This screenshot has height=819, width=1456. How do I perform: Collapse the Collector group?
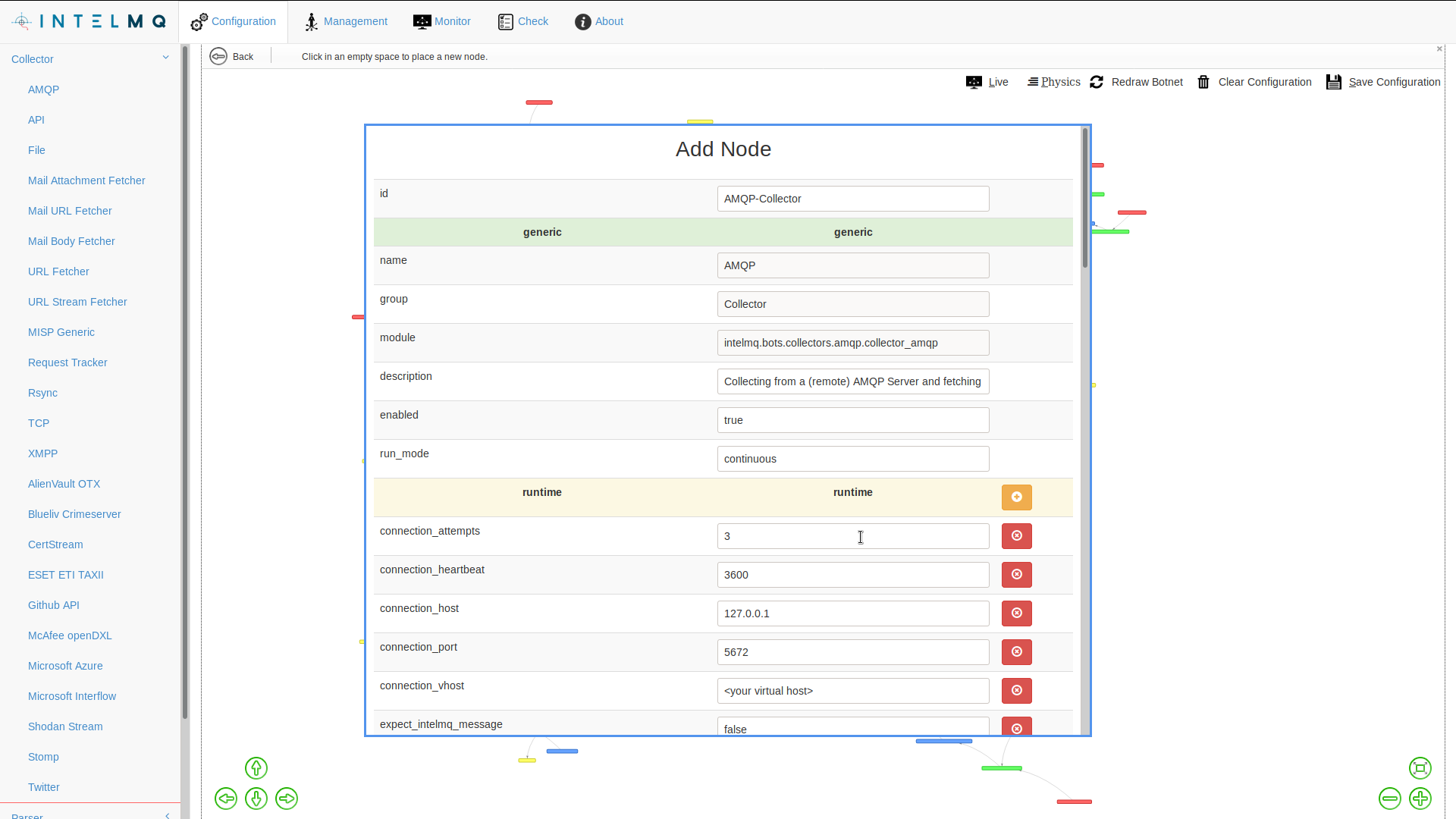(90, 58)
